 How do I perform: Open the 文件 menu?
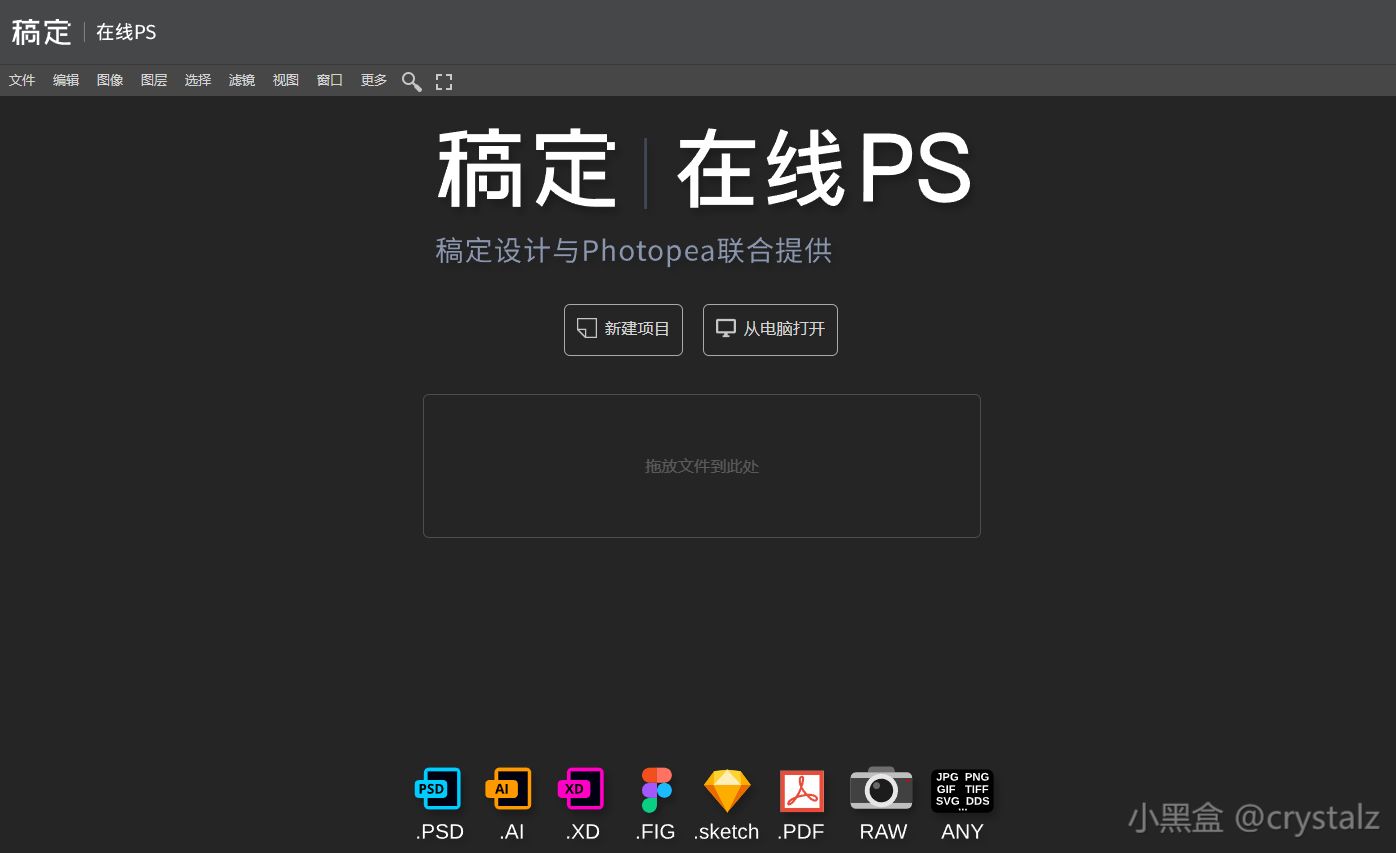pos(22,80)
